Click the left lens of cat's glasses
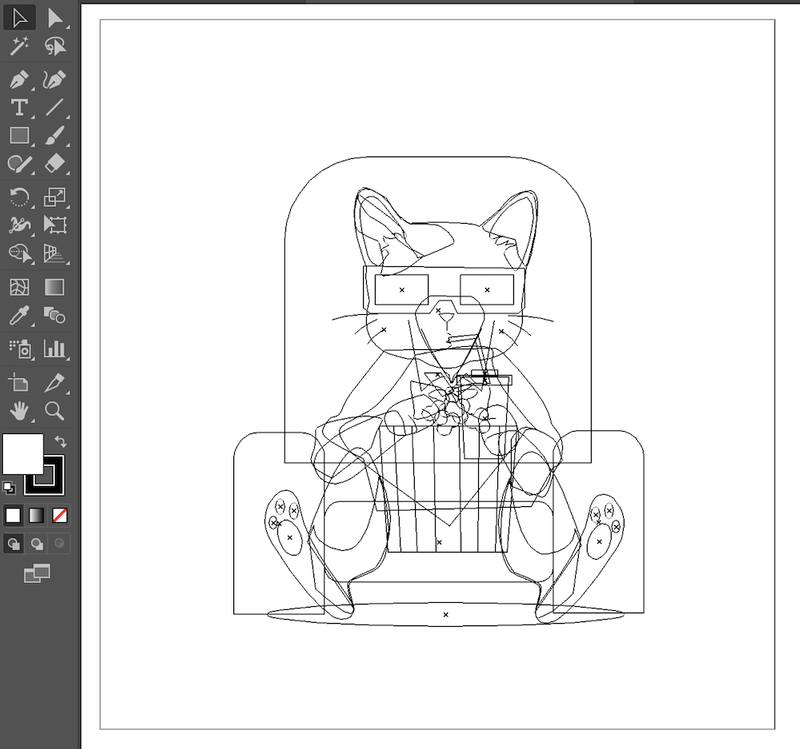This screenshot has width=800, height=749. [401, 290]
